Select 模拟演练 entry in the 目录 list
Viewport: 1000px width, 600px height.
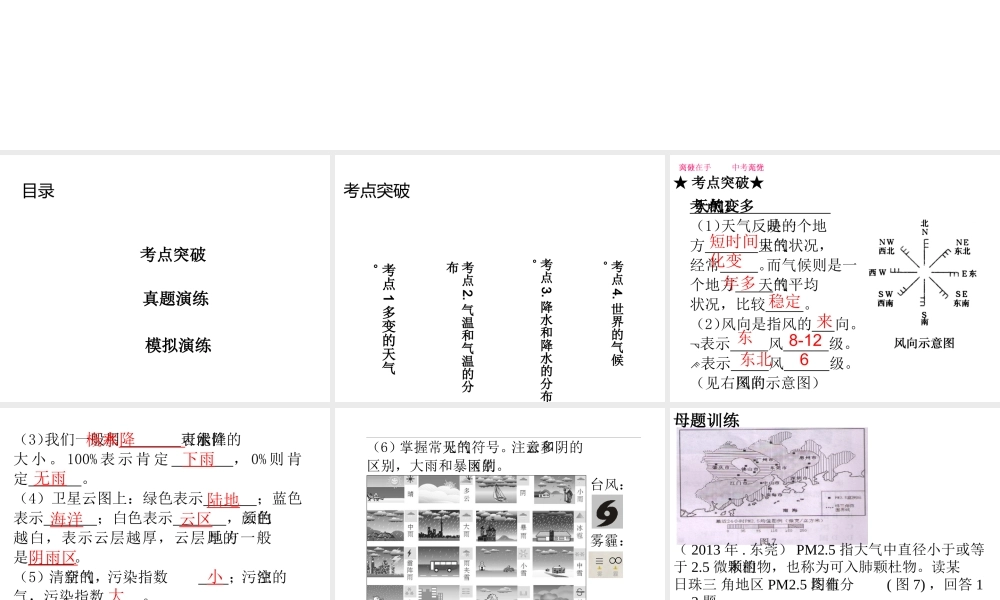click(x=178, y=345)
